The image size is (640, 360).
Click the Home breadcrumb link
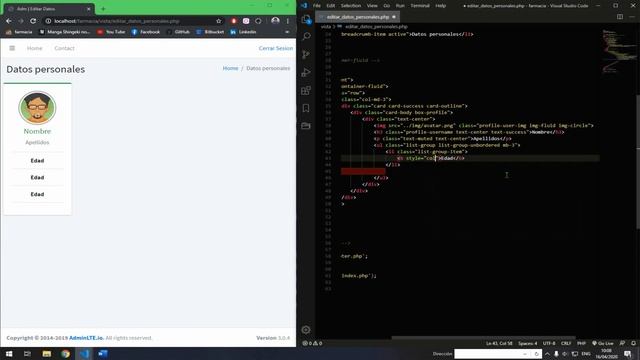click(230, 68)
